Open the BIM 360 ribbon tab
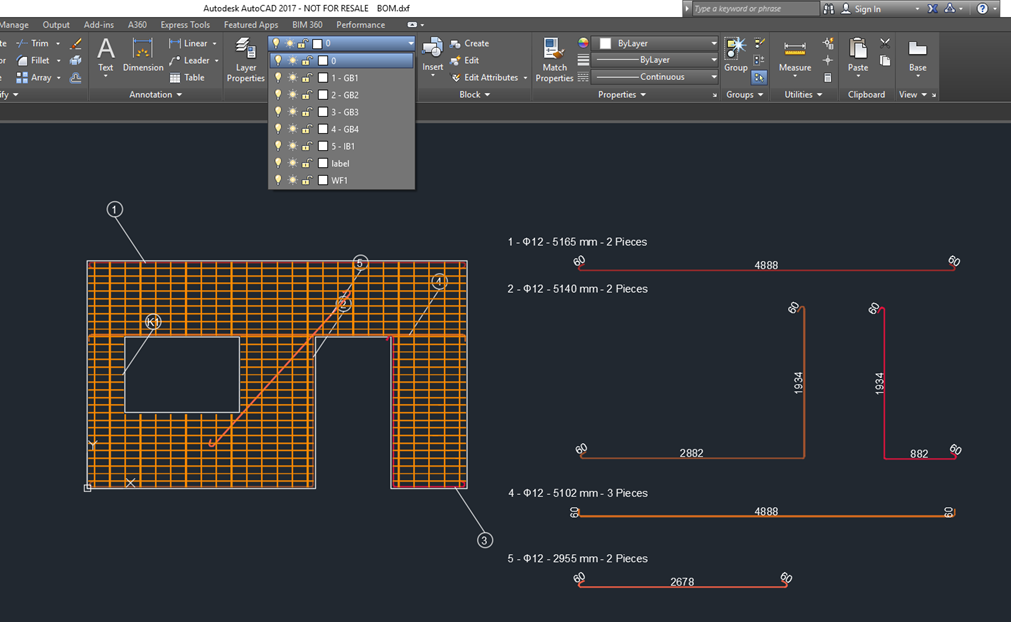Image resolution: width=1011 pixels, height=622 pixels. point(307,25)
